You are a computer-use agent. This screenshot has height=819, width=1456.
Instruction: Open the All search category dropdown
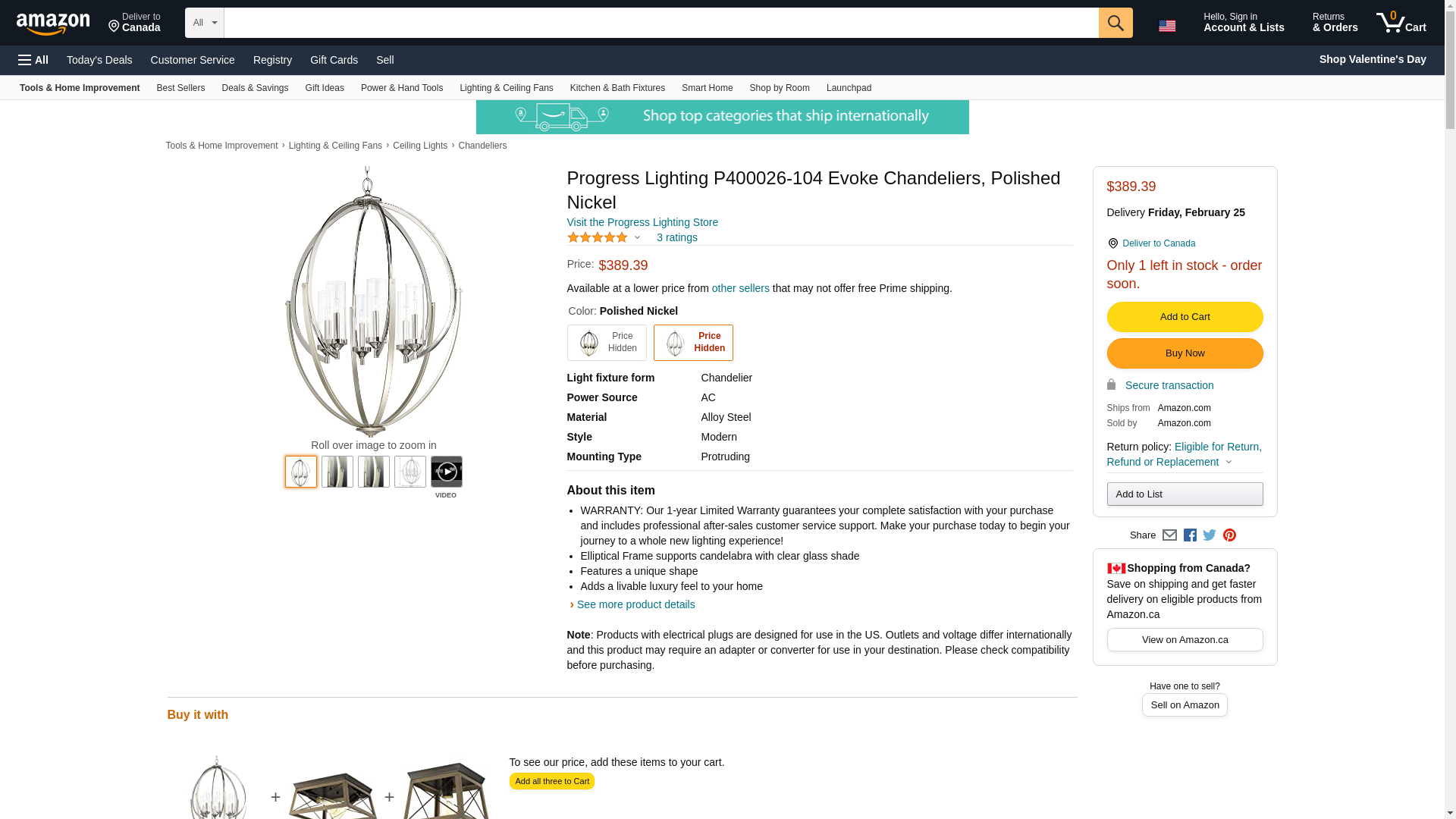click(x=204, y=23)
